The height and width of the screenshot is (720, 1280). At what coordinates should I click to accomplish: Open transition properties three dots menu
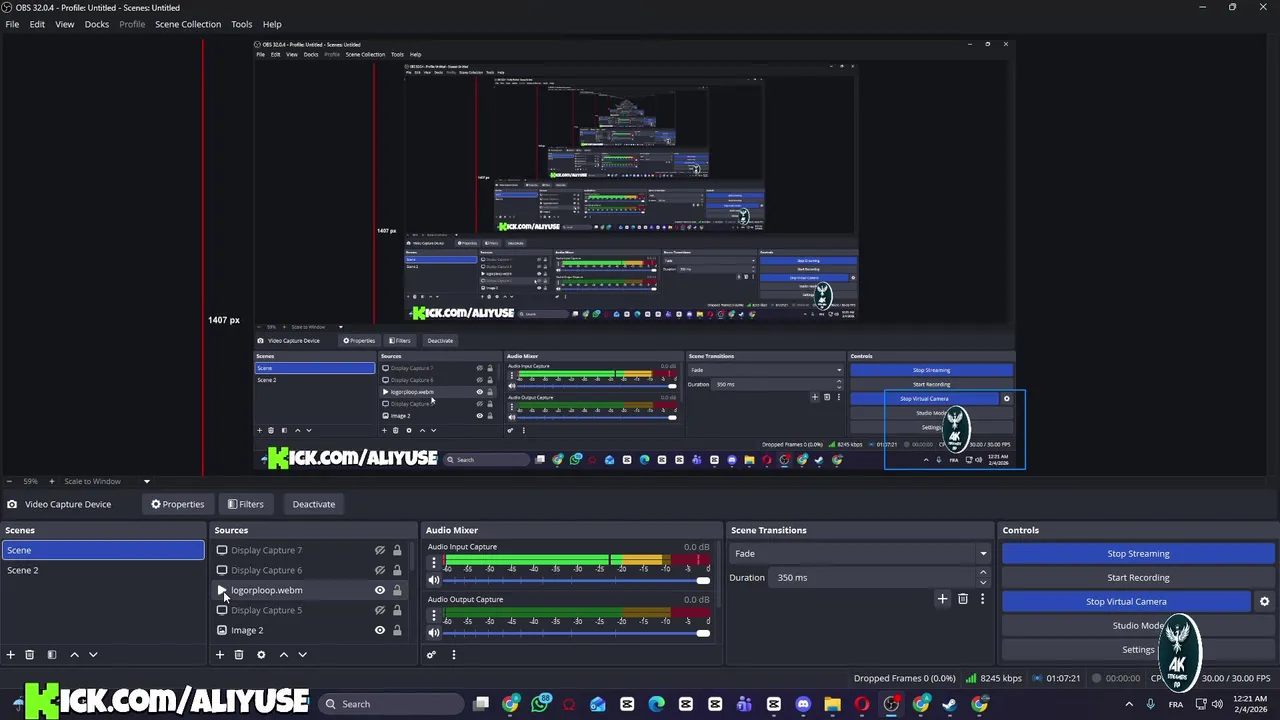click(x=982, y=599)
